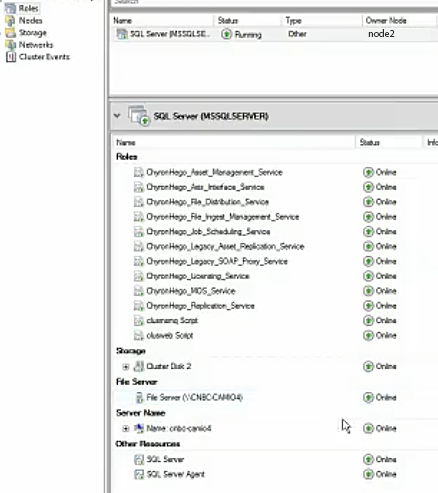This screenshot has height=493, width=438.
Task: Click icon beside ChyronHego_Asset_Management_Service
Action: point(139,172)
